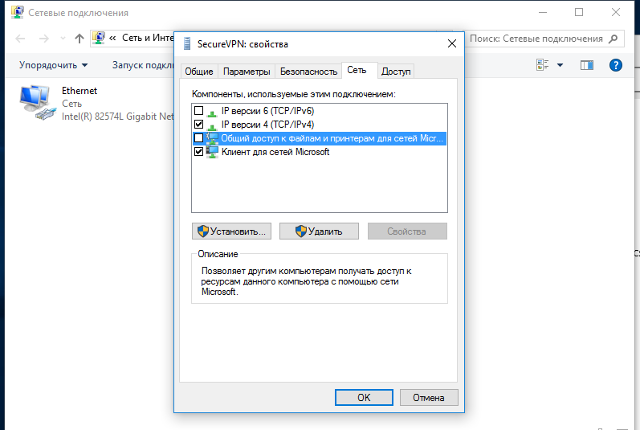Uncheck Клиент для сетей Microsoft checkbox
The height and width of the screenshot is (430, 640).
pos(198,152)
